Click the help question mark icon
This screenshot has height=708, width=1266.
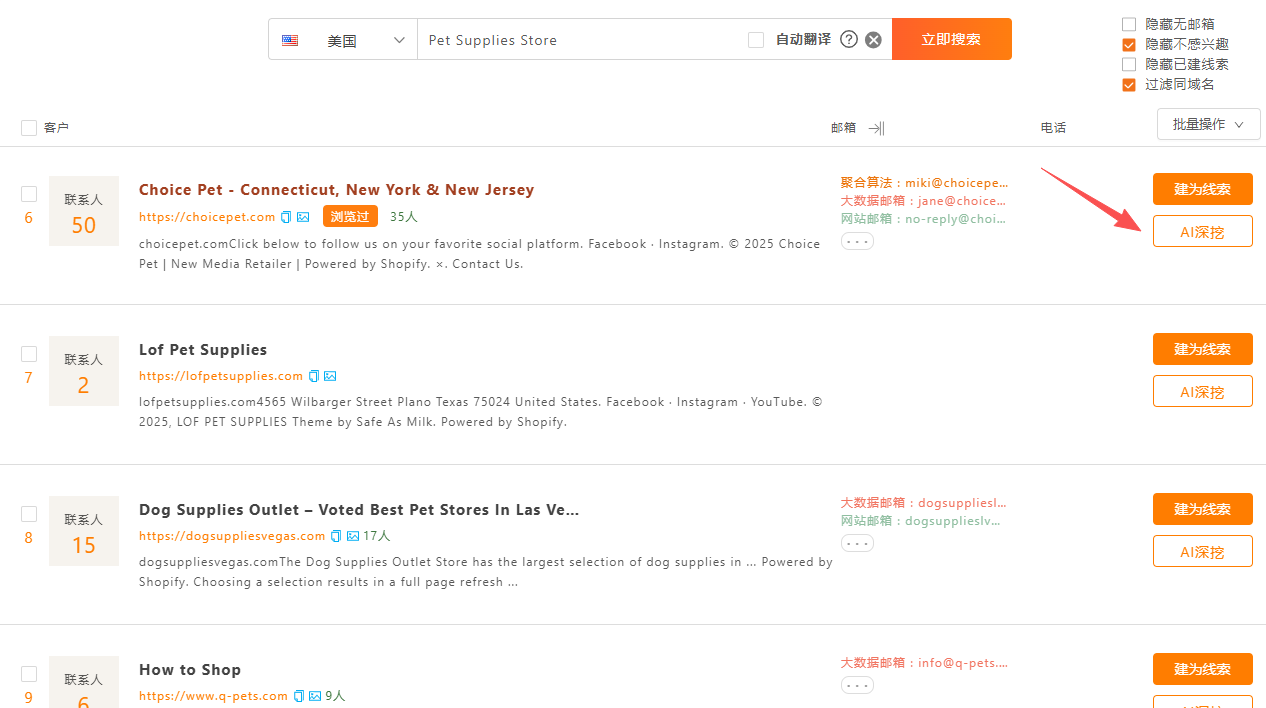[849, 40]
